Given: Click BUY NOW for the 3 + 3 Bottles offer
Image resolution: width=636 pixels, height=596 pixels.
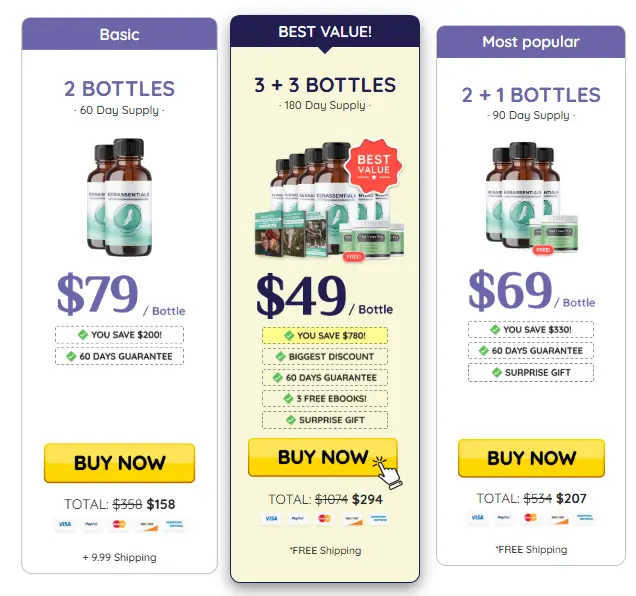Looking at the screenshot, I should [323, 457].
